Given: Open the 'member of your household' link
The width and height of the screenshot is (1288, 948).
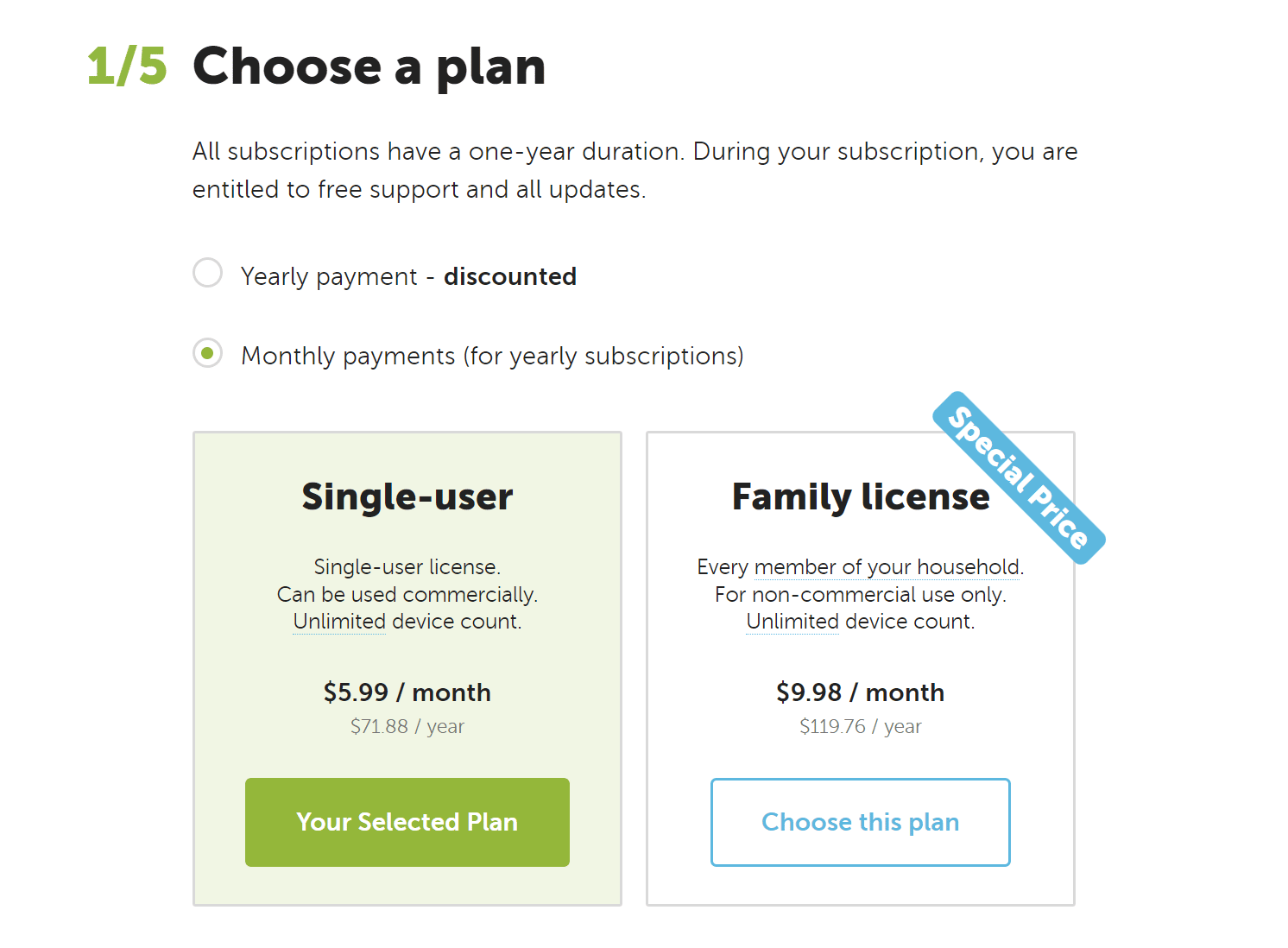Looking at the screenshot, I should point(887,567).
